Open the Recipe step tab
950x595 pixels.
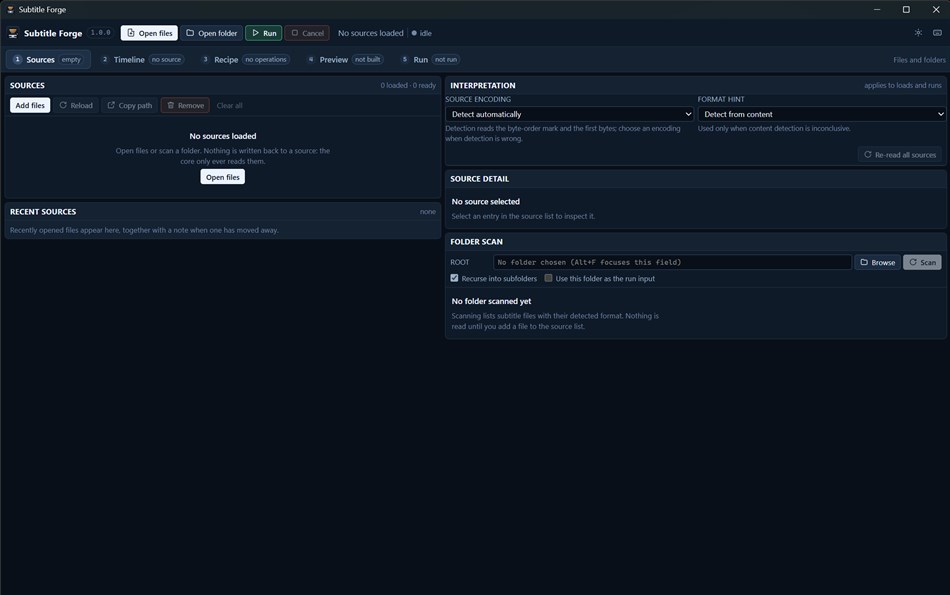click(x=246, y=59)
